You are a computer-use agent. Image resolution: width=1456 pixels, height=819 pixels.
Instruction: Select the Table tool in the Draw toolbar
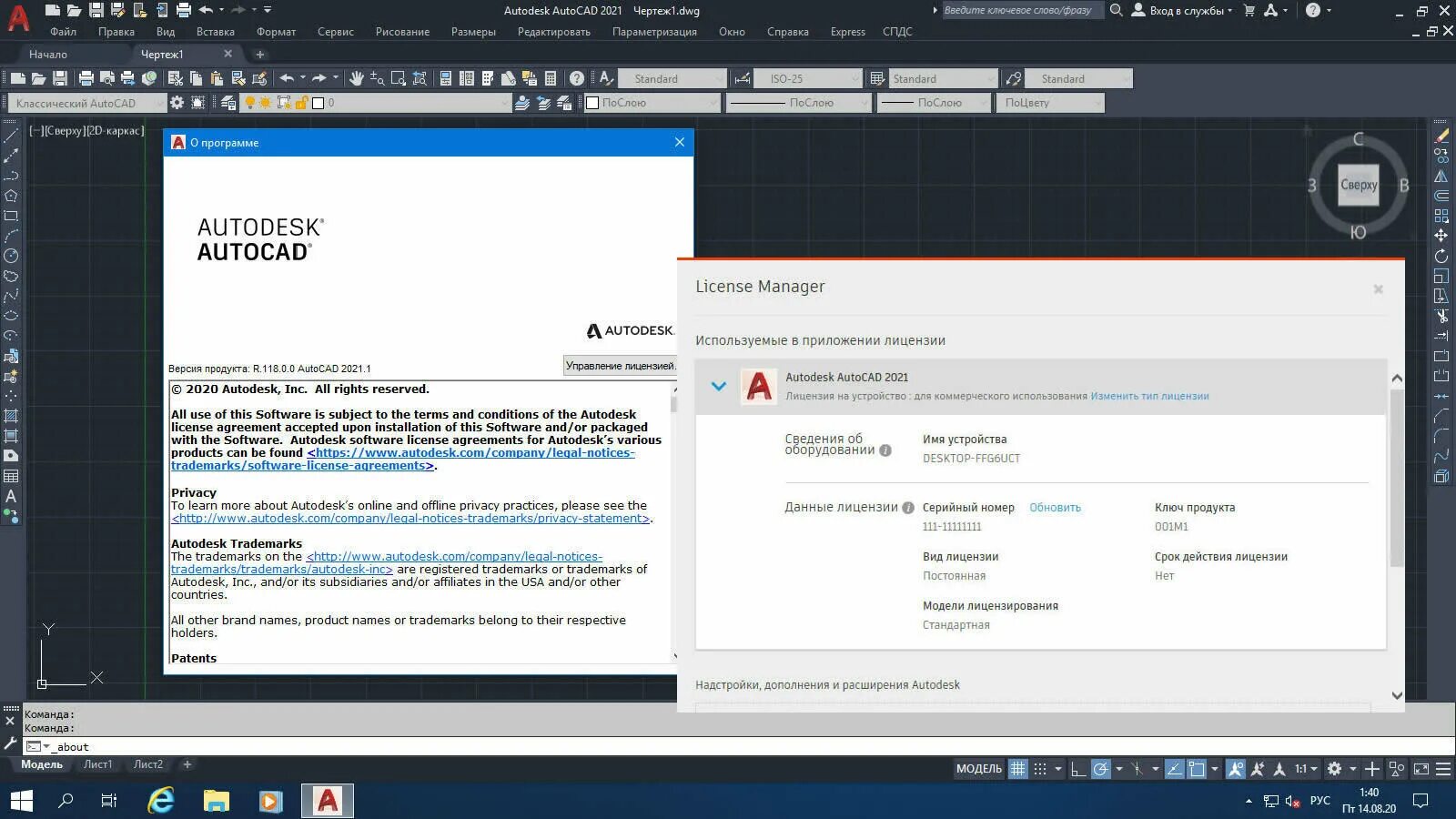pos(11,476)
